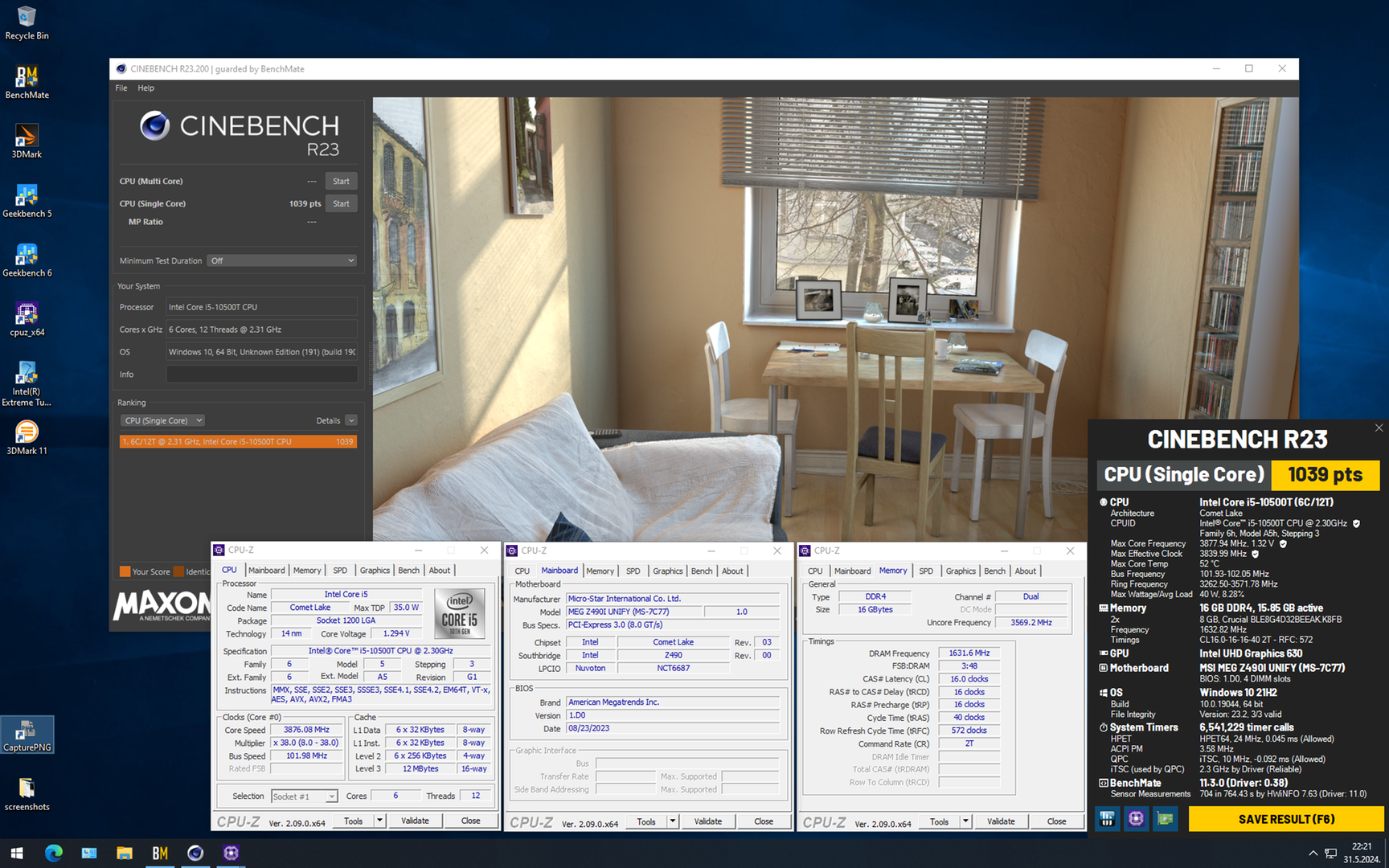The image size is (1389, 868).
Task: Click the BenchMate green screenshot icon
Action: (x=1165, y=819)
